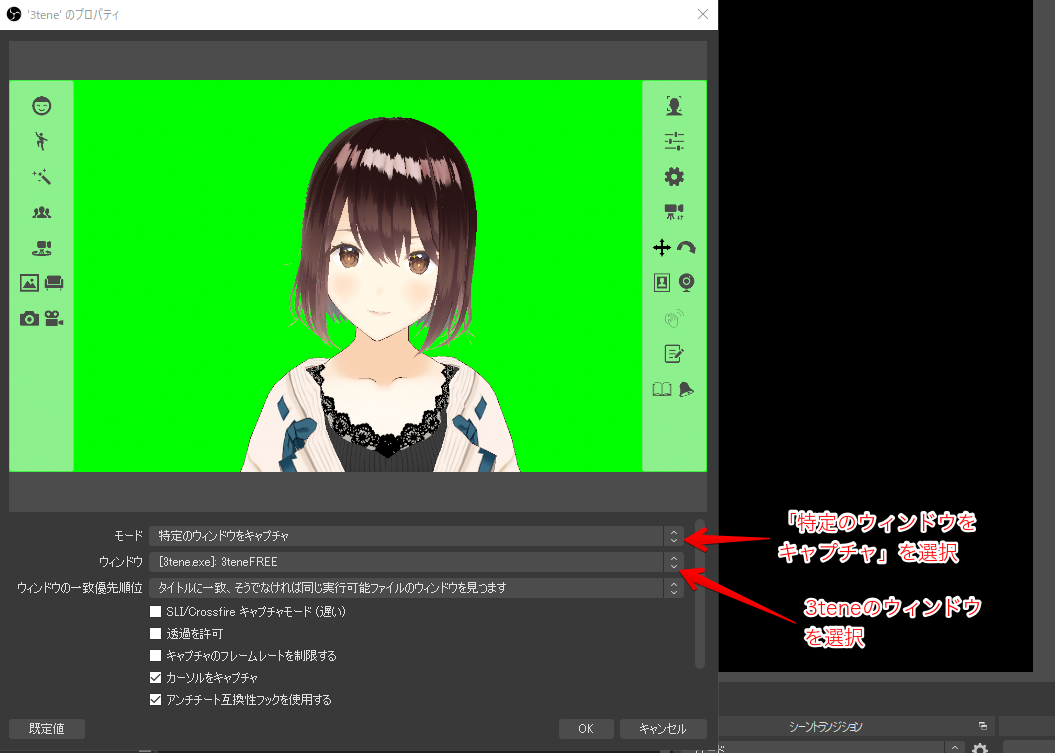Disable the カーソルをキャプチャ checkbox

[156, 677]
